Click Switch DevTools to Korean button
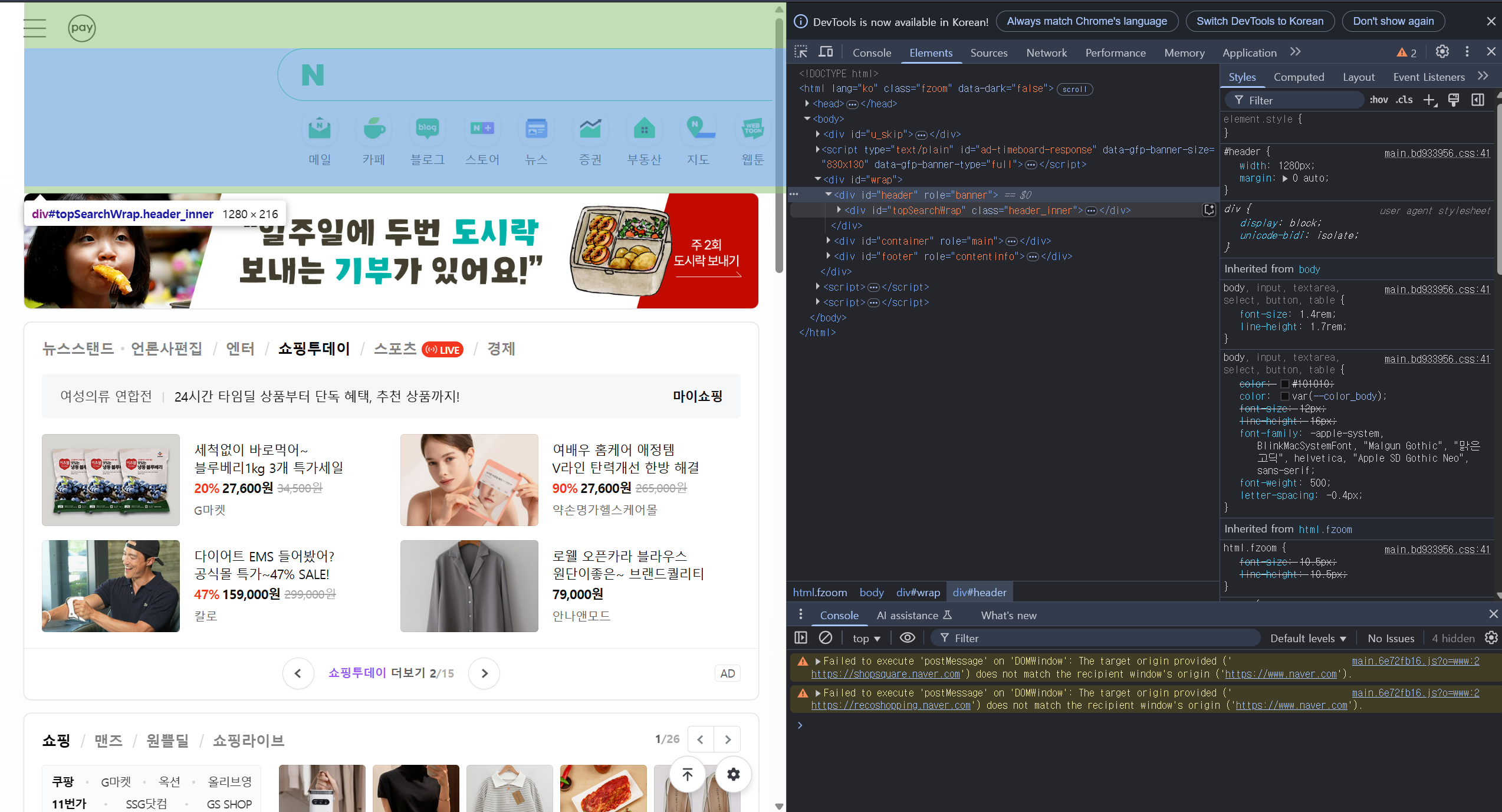Screen dimensions: 1502x812 click(1260, 21)
